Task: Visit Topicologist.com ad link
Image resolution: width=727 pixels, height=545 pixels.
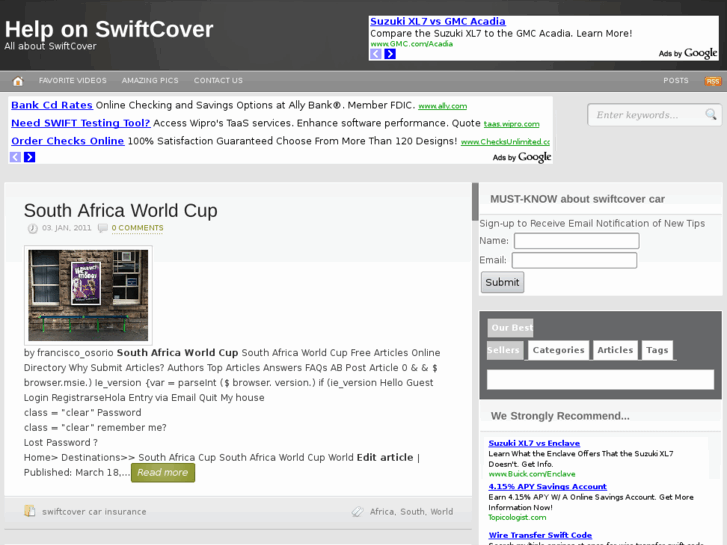Action: coord(517,517)
